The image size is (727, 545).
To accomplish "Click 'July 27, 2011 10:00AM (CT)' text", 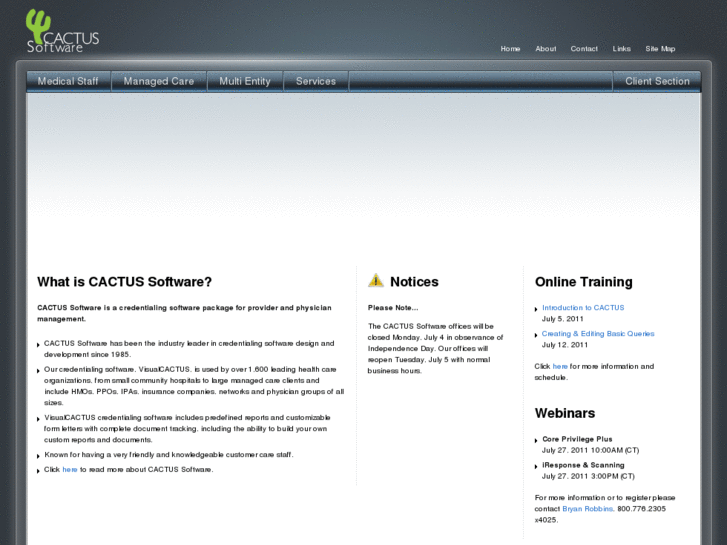I will pyautogui.click(x=590, y=450).
